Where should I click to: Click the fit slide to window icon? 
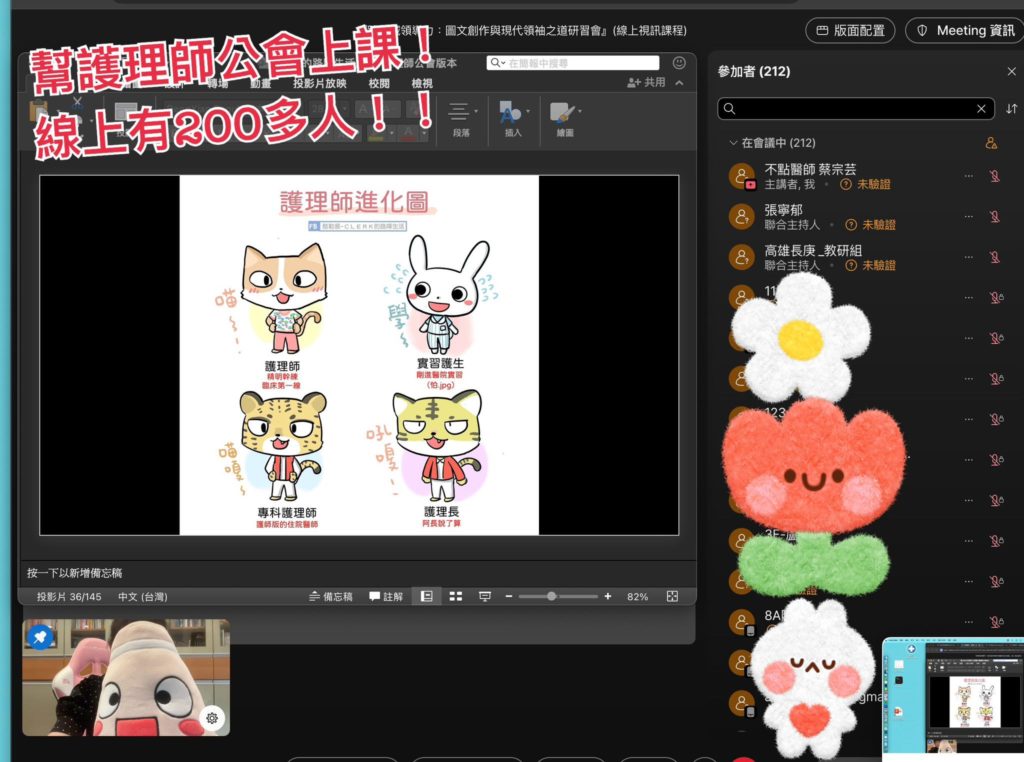tap(672, 596)
